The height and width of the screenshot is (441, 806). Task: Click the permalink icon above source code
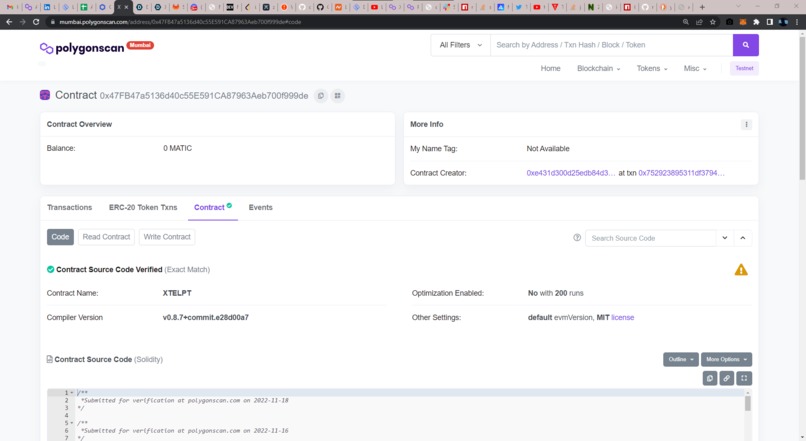pyautogui.click(x=726, y=378)
